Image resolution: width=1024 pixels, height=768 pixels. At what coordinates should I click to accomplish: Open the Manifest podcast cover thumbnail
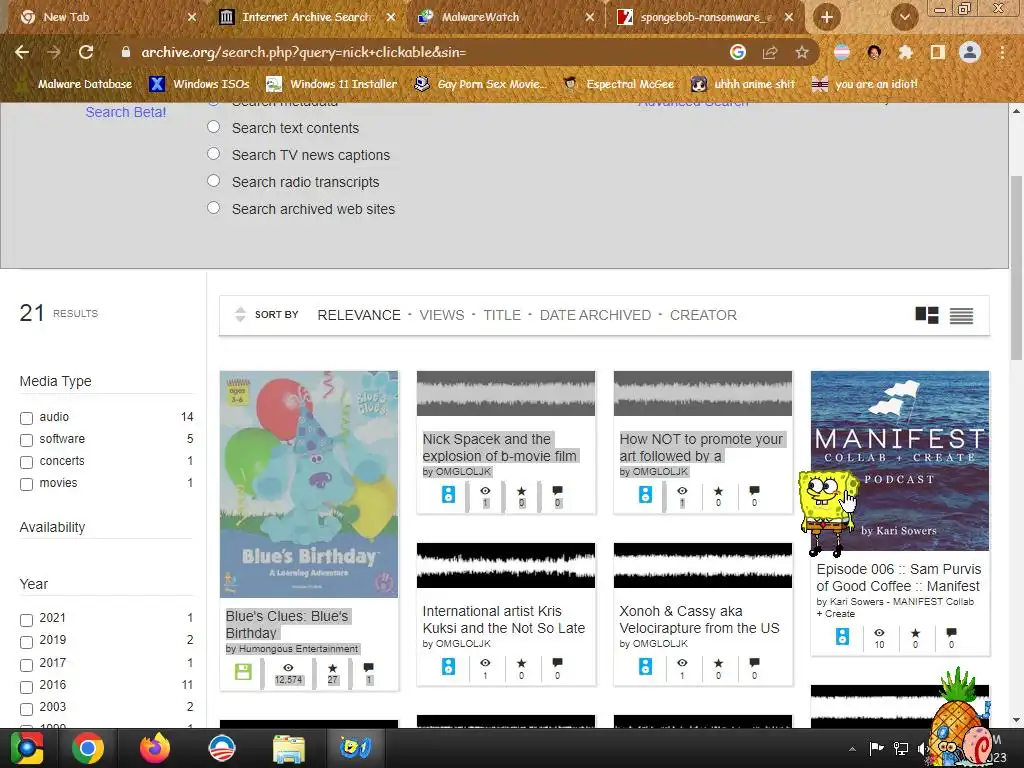900,460
